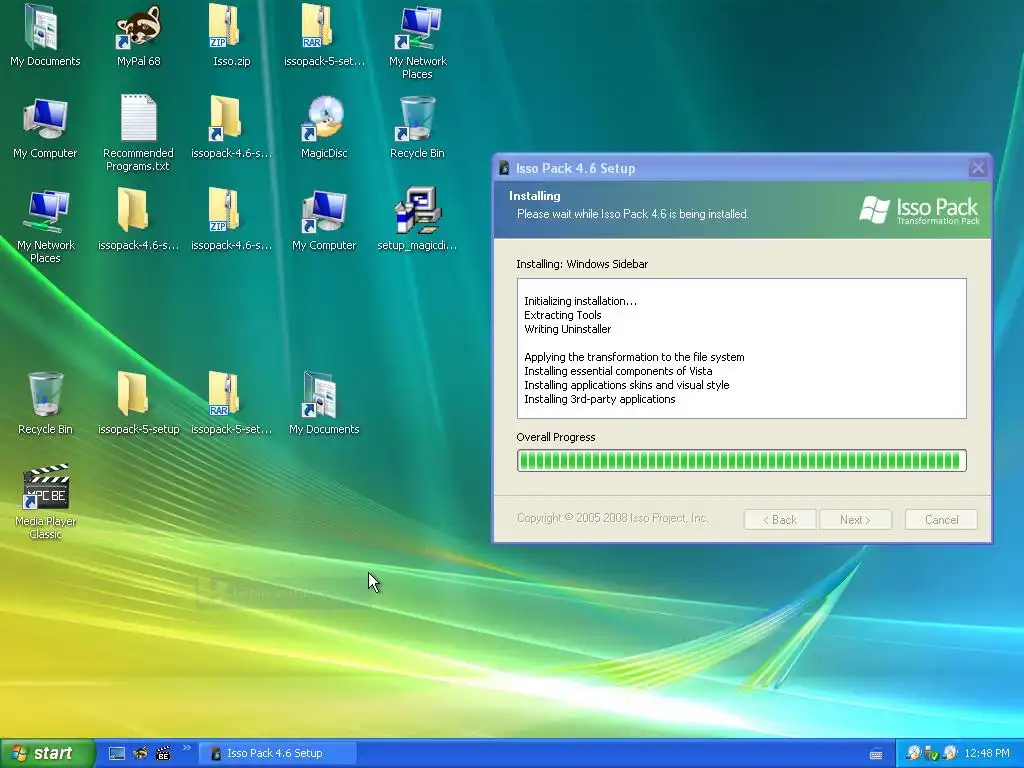Close the Isso Pack 4.6 Setup window

point(978,168)
